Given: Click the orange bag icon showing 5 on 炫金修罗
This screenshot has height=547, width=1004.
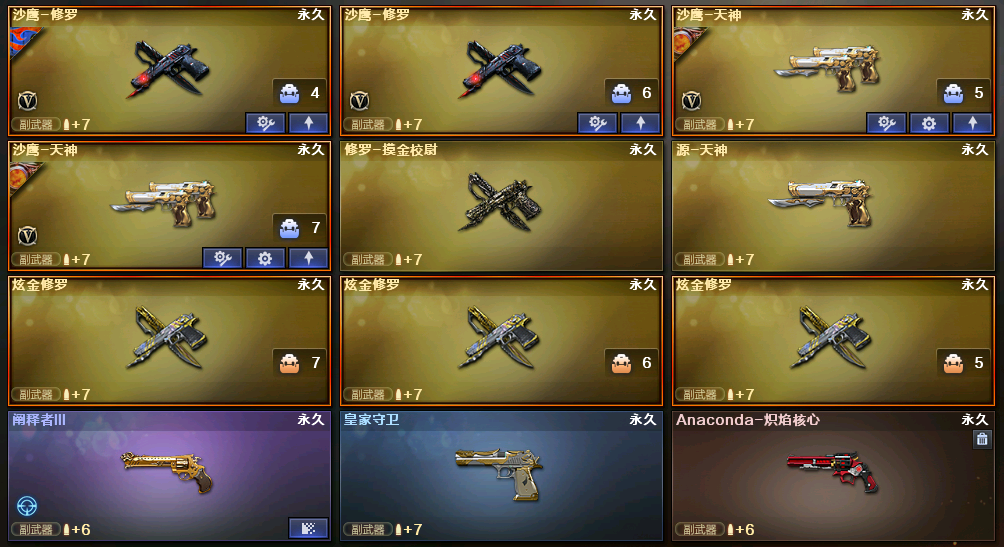Looking at the screenshot, I should pyautogui.click(x=953, y=363).
